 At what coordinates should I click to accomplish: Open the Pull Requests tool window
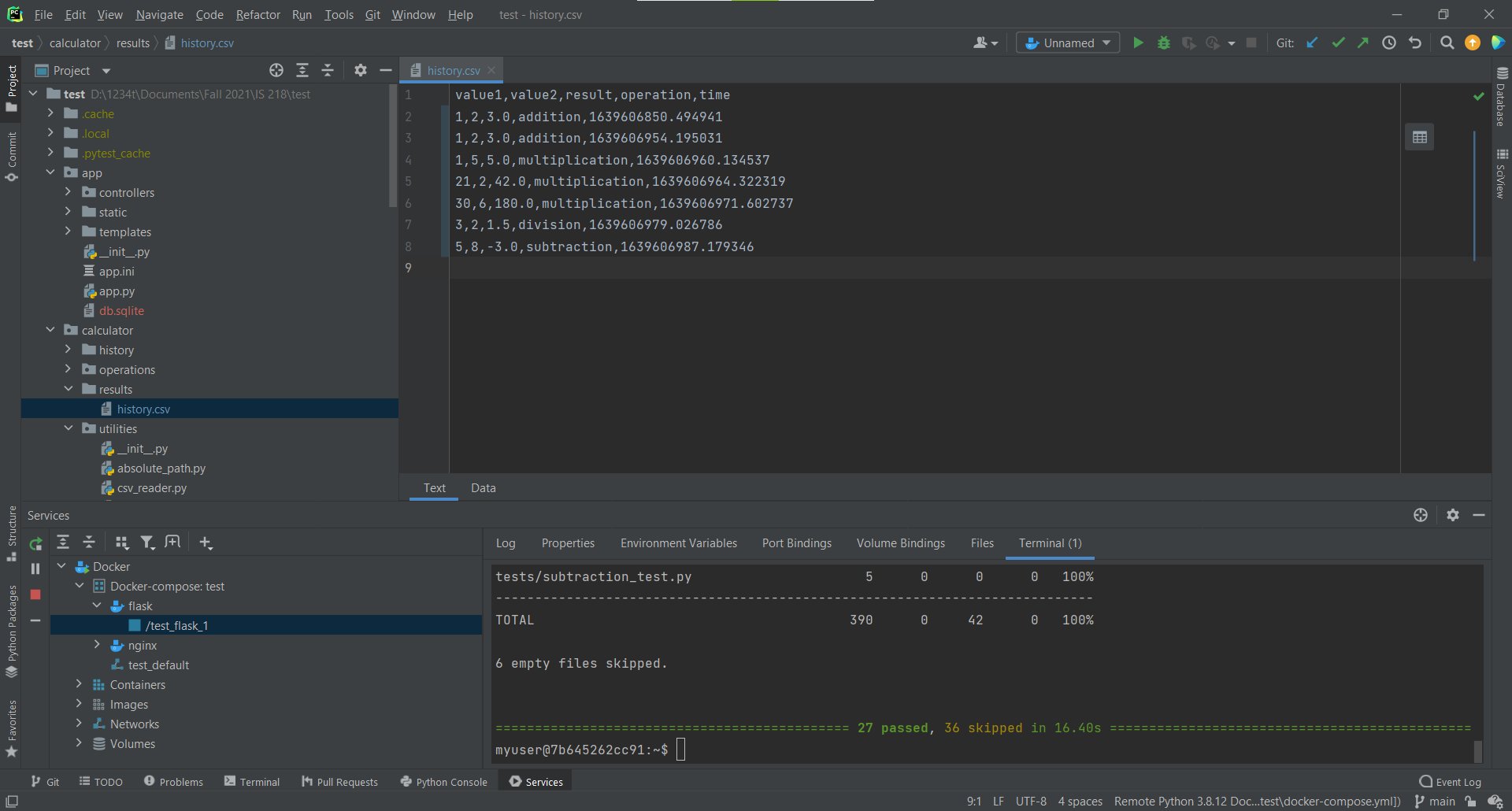339,782
